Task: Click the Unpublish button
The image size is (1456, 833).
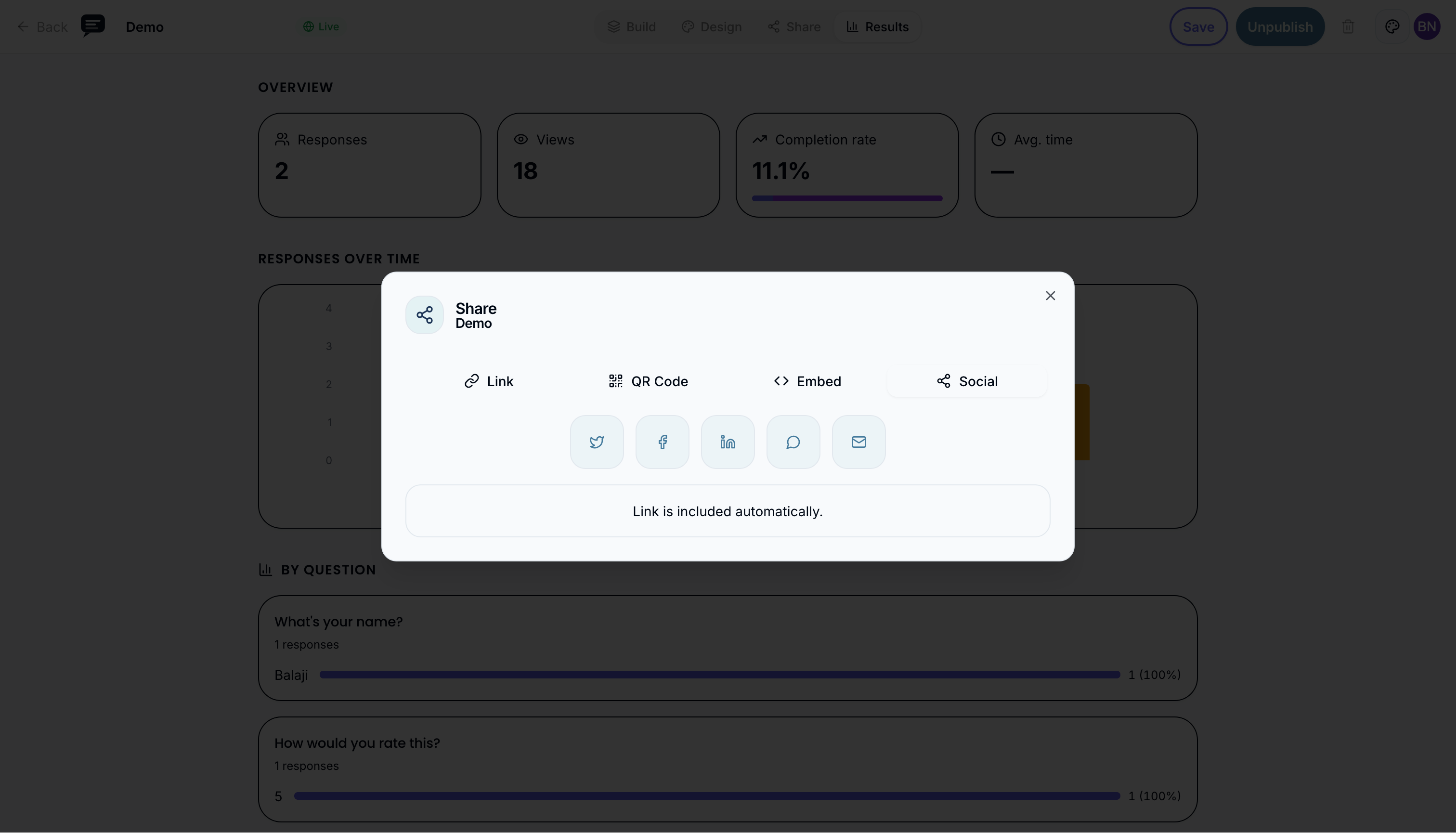Action: [x=1280, y=26]
